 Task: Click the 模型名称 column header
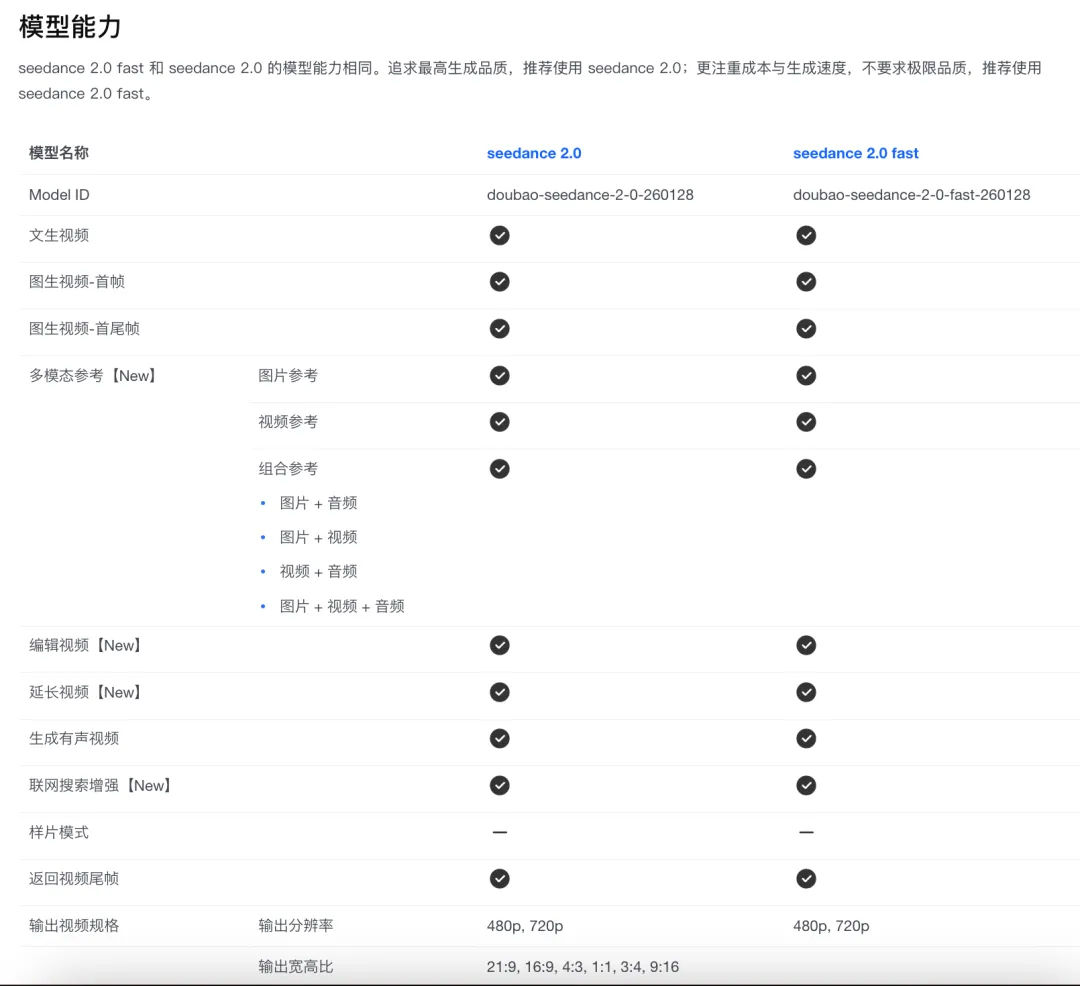point(59,153)
